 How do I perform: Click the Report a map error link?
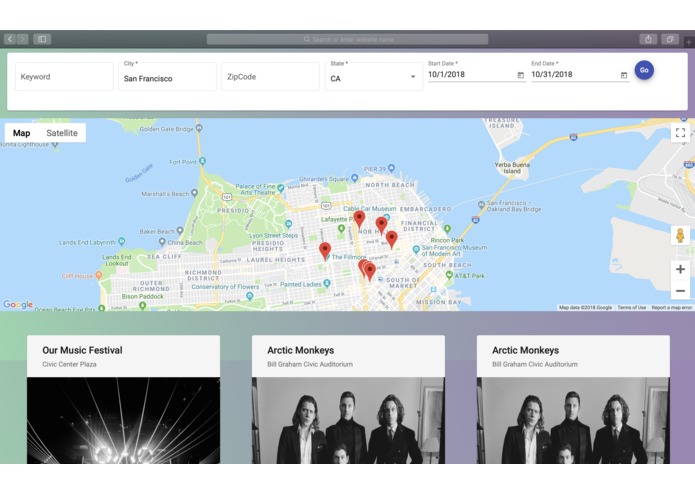(672, 307)
